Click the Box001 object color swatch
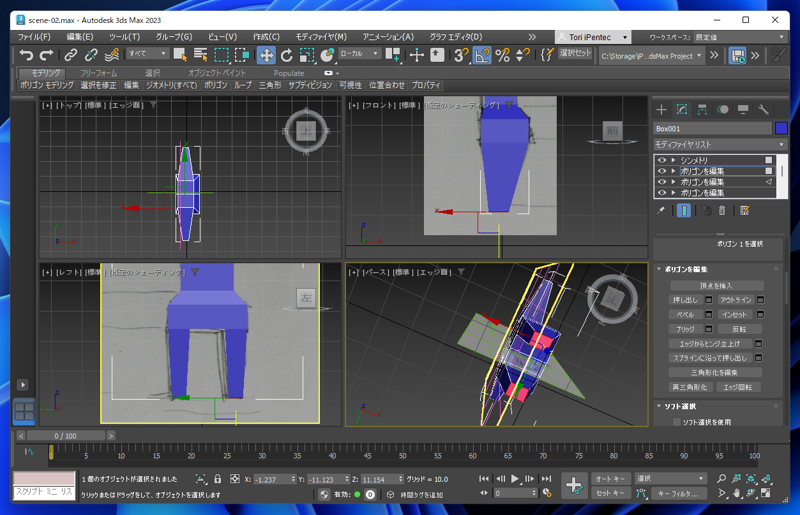Image resolution: width=800 pixels, height=515 pixels. tap(781, 129)
